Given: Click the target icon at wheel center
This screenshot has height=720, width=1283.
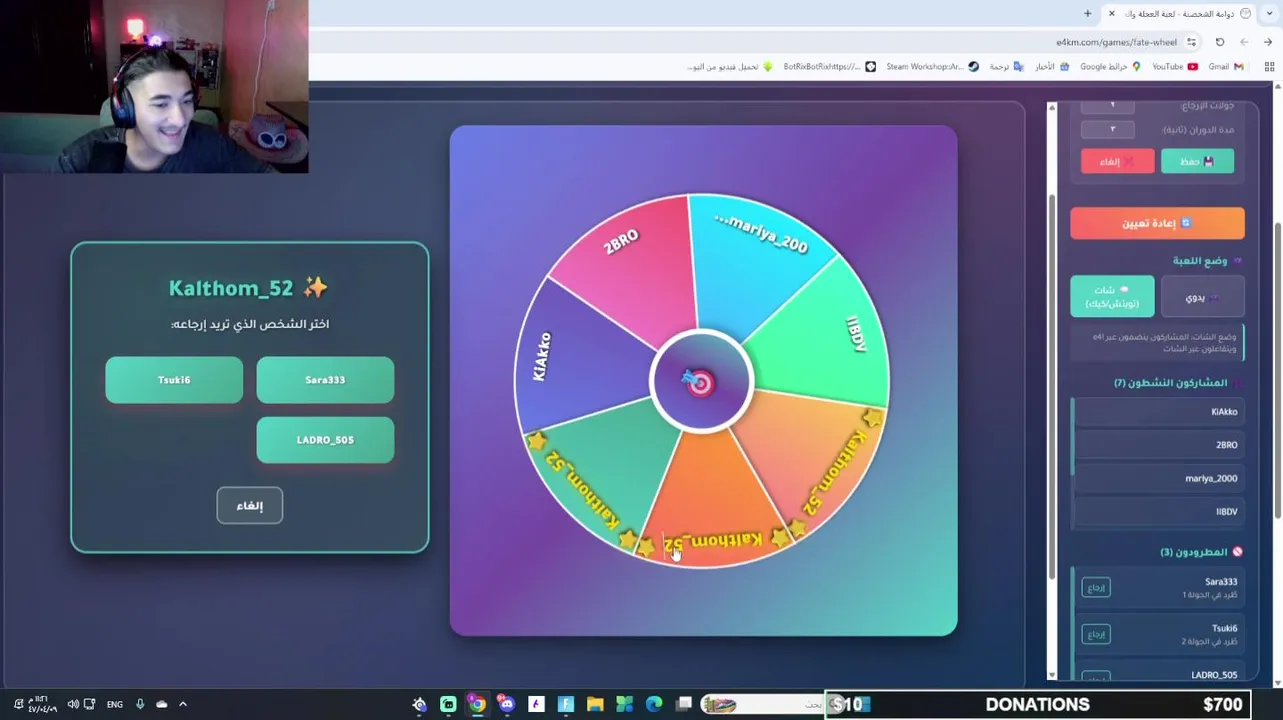Looking at the screenshot, I should pos(700,382).
